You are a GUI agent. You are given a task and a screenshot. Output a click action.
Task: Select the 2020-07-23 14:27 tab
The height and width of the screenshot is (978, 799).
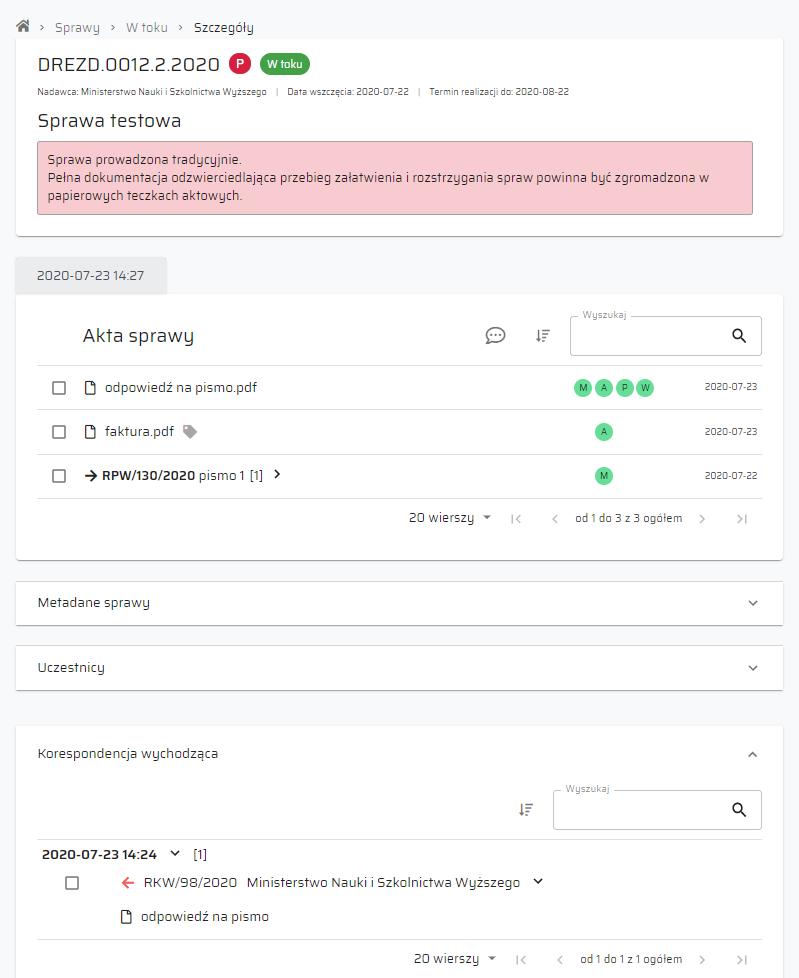[x=91, y=275]
